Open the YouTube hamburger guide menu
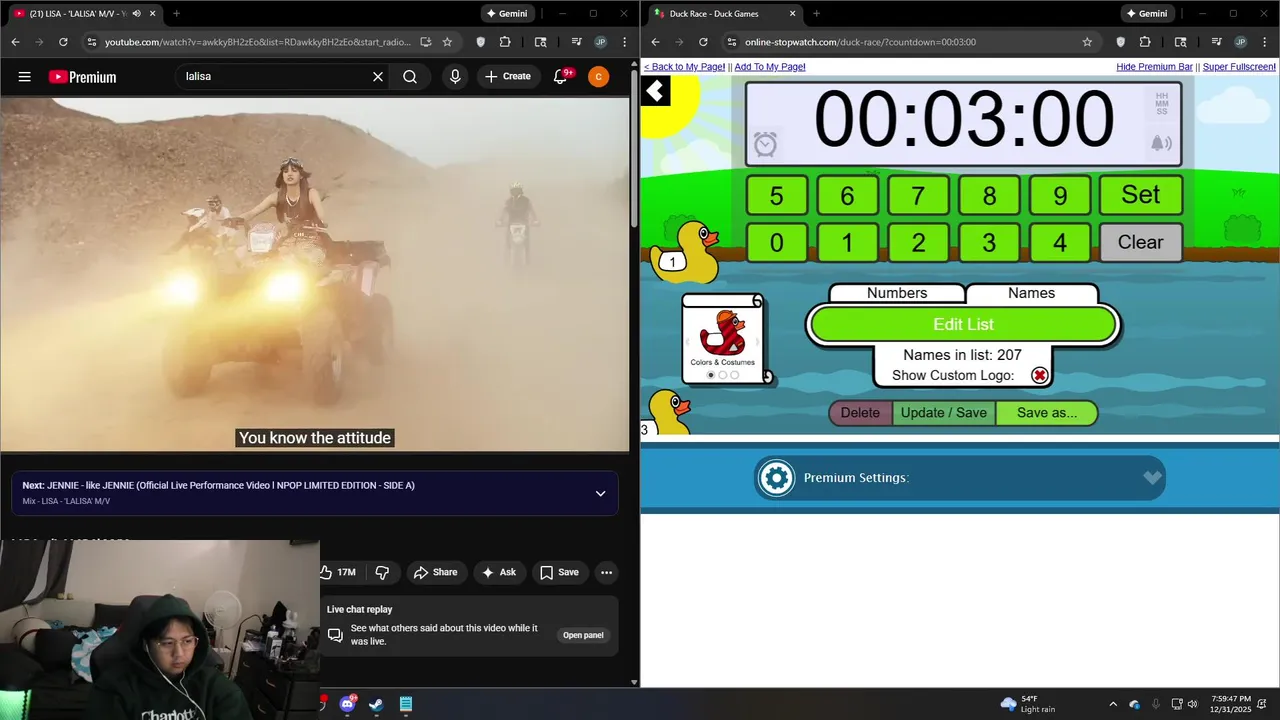The image size is (1280, 720). (x=24, y=77)
